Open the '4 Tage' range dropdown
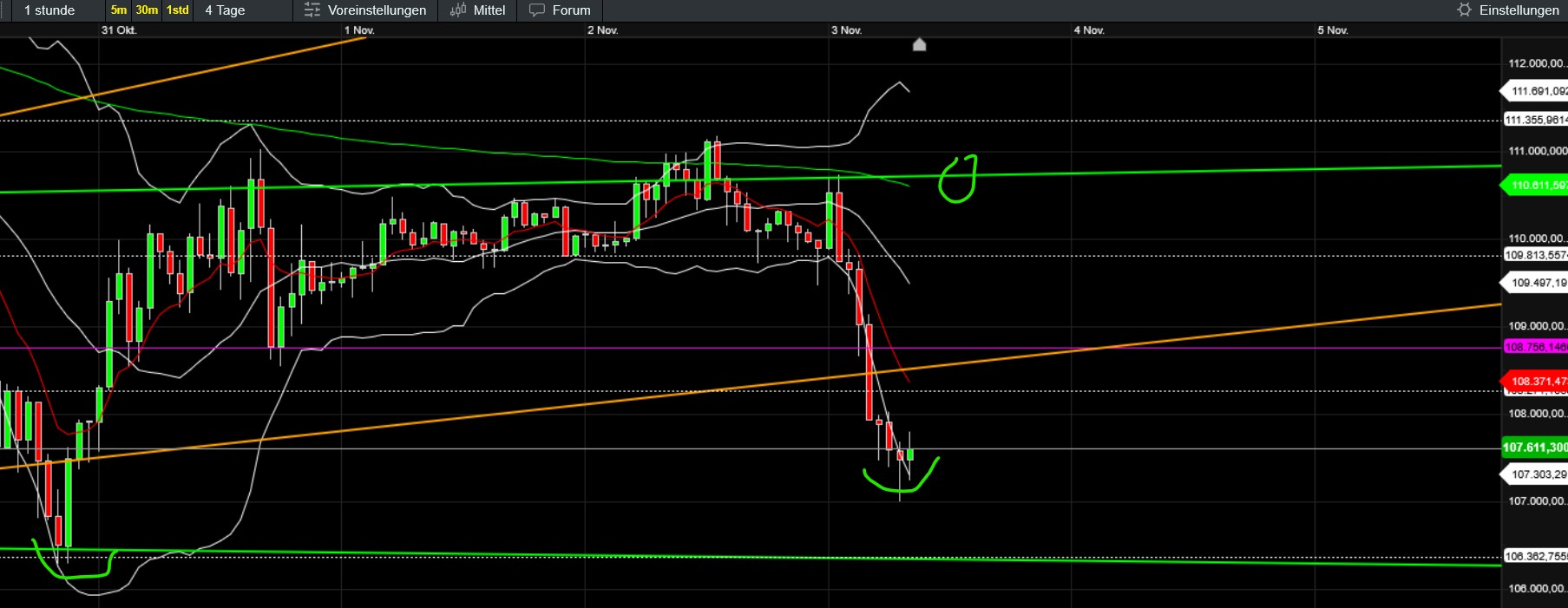 [x=226, y=10]
